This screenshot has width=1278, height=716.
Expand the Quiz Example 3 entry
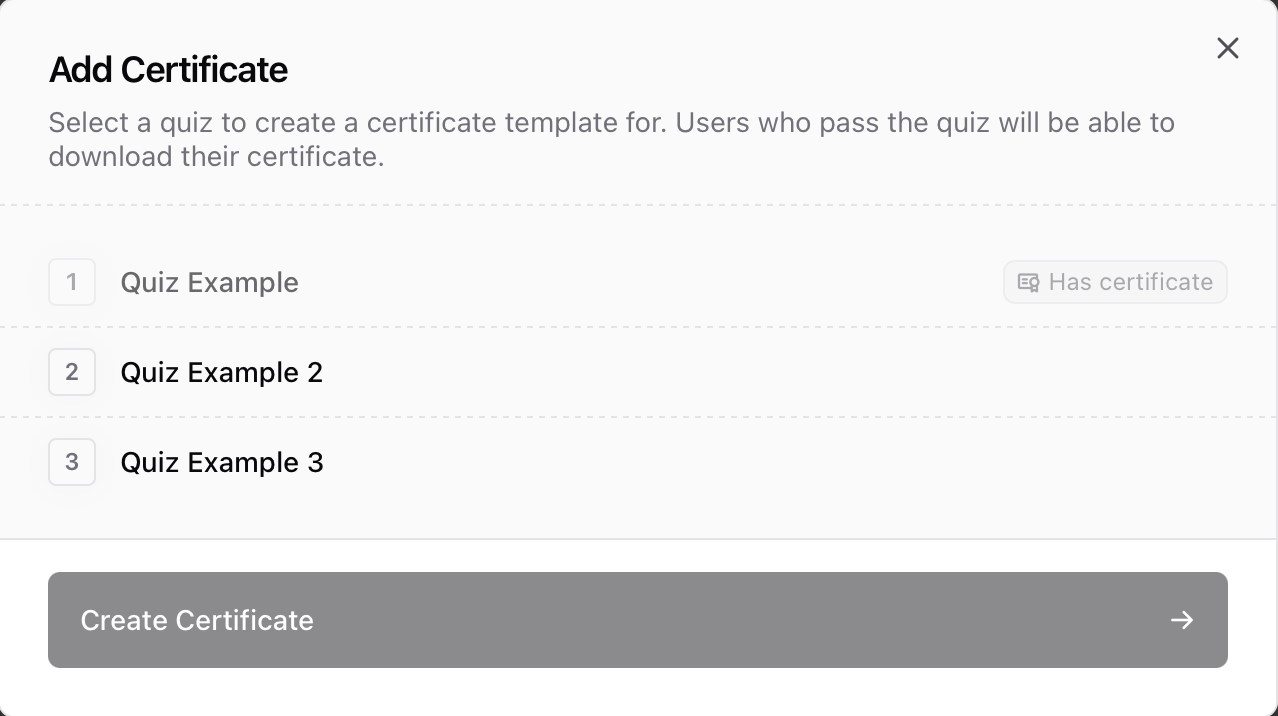tap(221, 462)
